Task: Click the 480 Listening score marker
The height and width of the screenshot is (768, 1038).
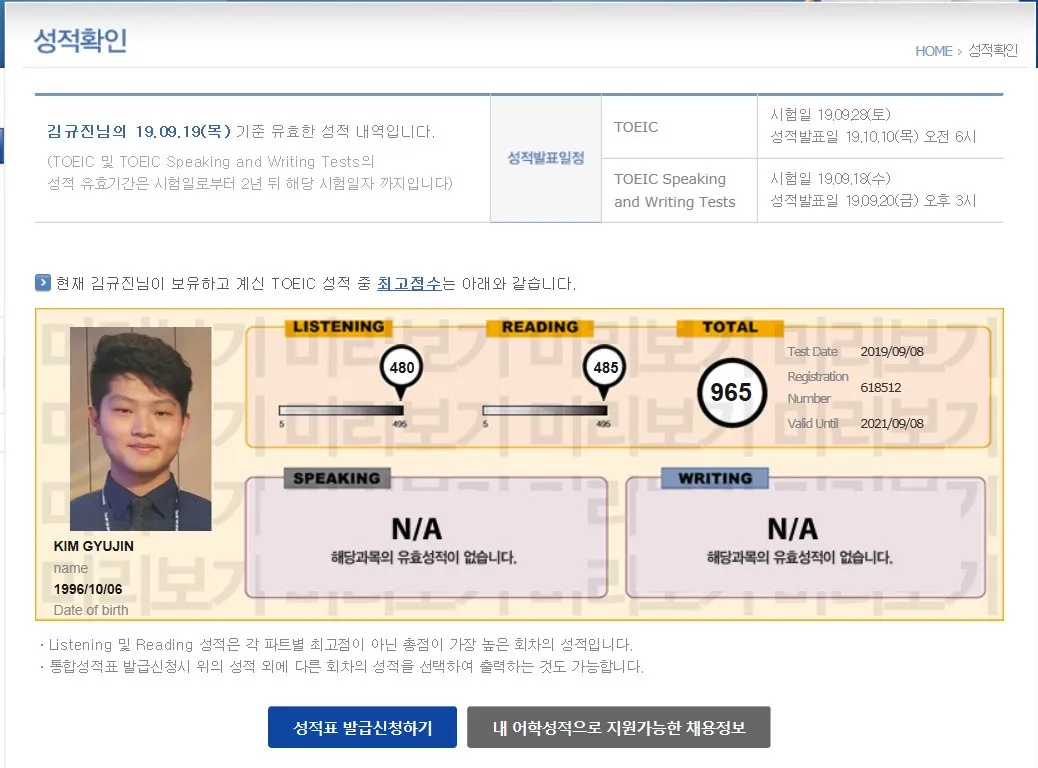Action: pyautogui.click(x=402, y=367)
